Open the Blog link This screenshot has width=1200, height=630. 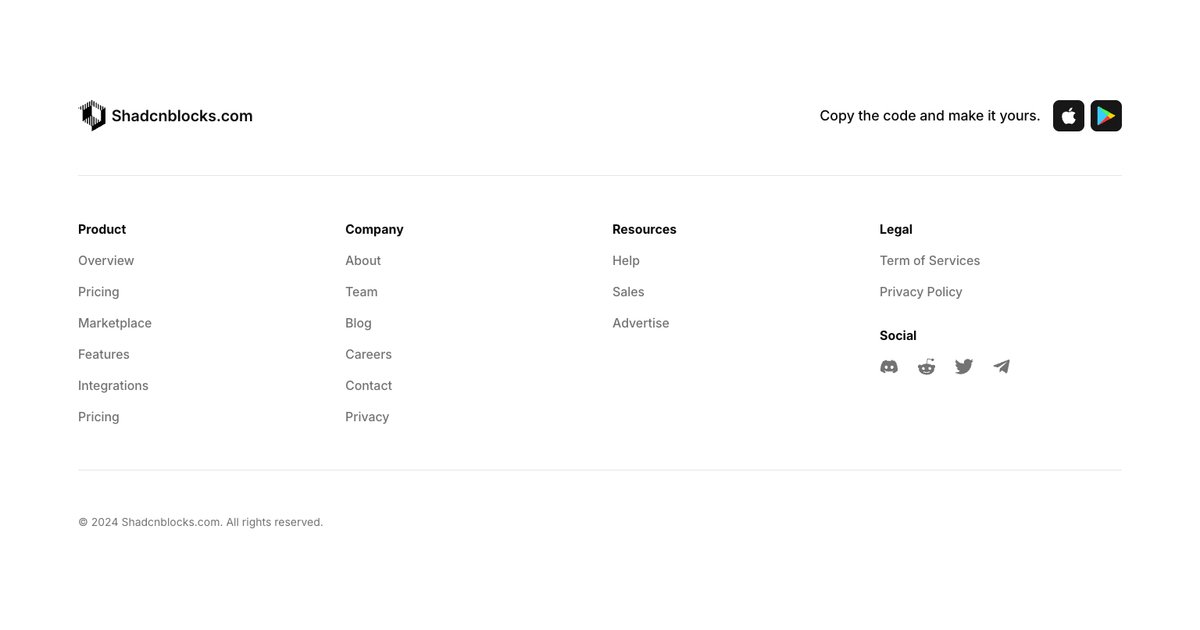pos(359,323)
